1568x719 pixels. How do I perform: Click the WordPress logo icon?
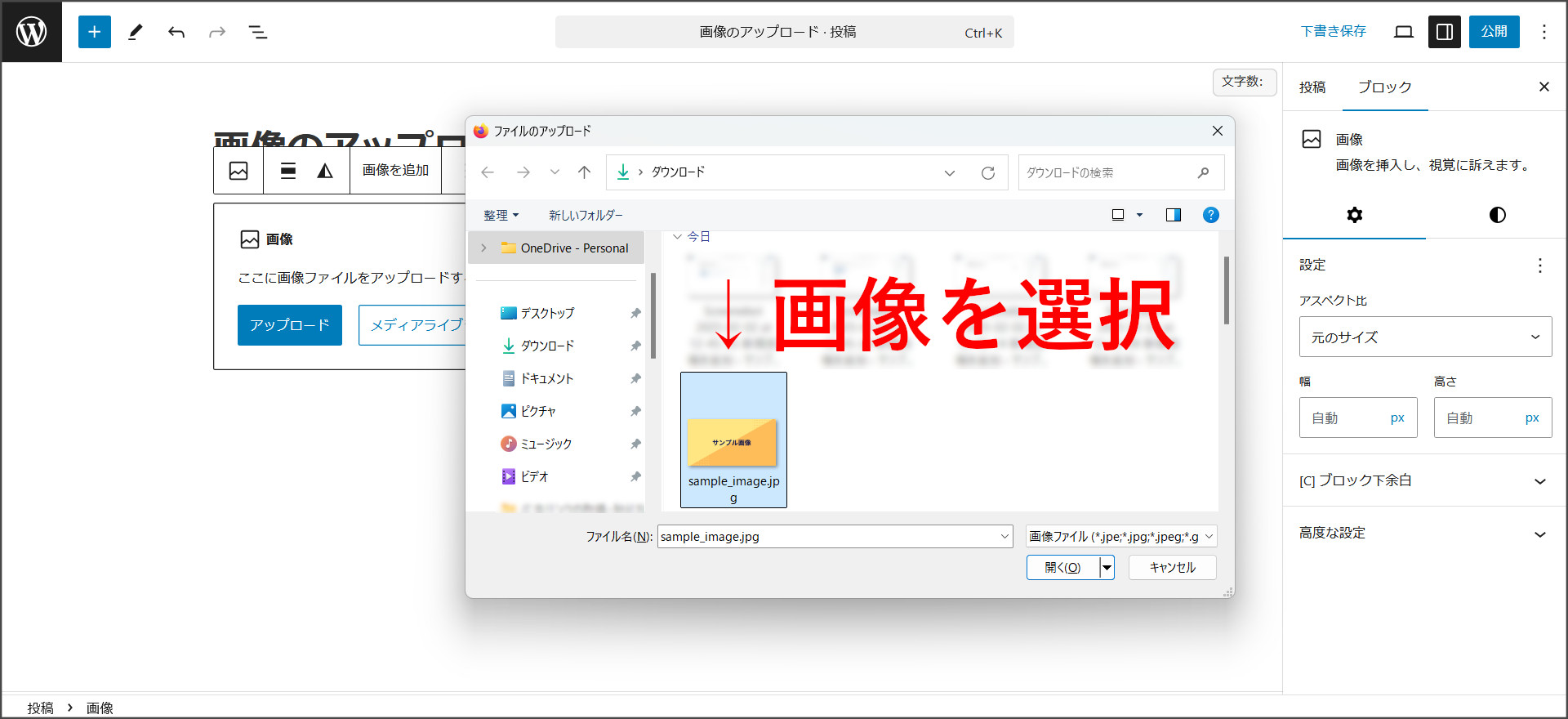coord(32,32)
